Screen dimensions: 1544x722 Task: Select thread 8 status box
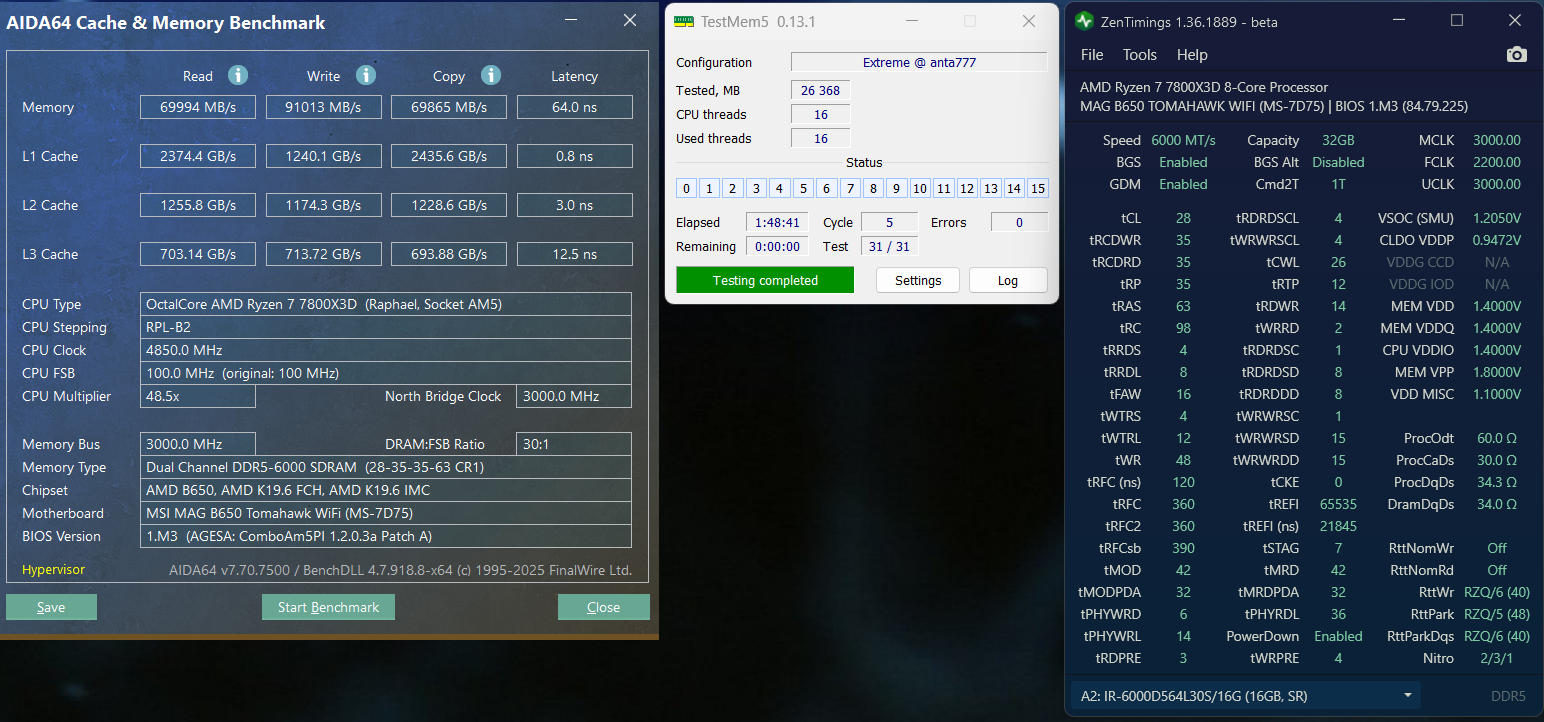click(873, 188)
